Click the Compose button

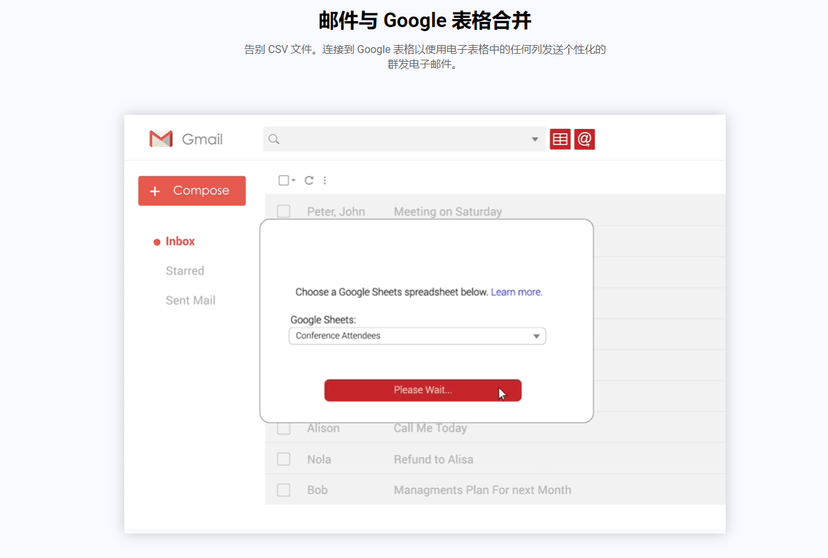click(x=192, y=191)
